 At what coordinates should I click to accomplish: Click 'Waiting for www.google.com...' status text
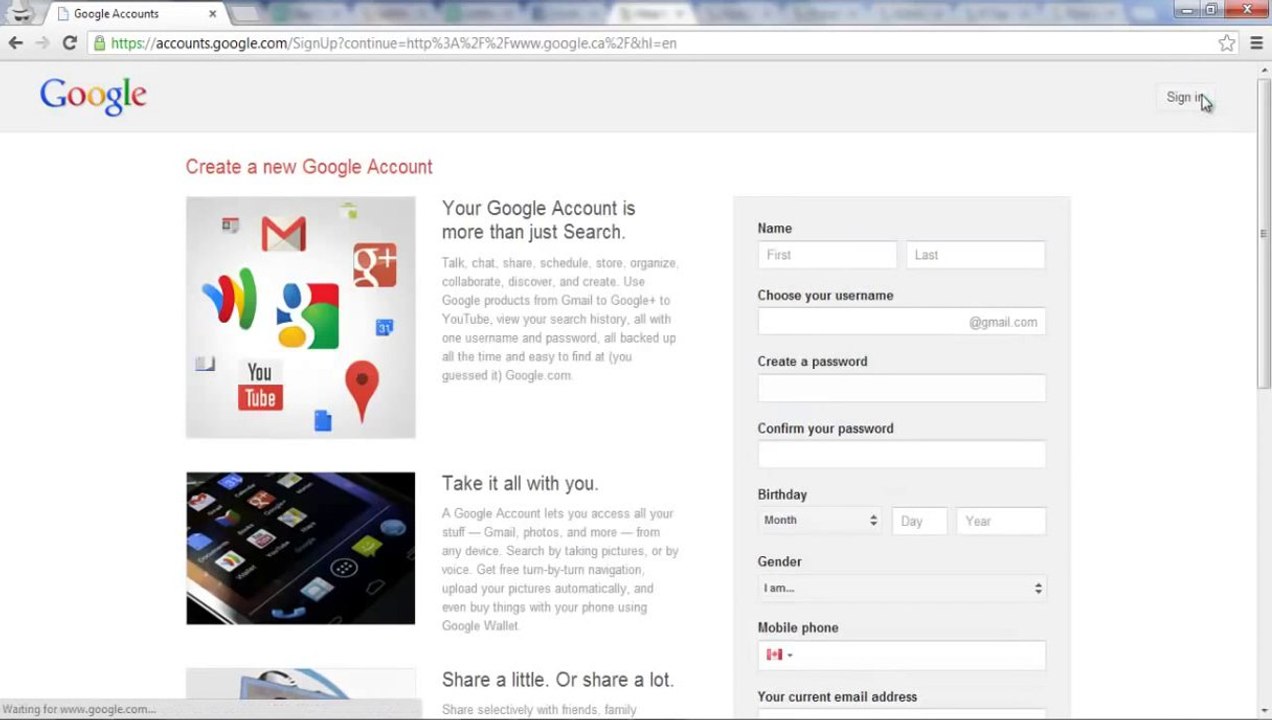79,710
